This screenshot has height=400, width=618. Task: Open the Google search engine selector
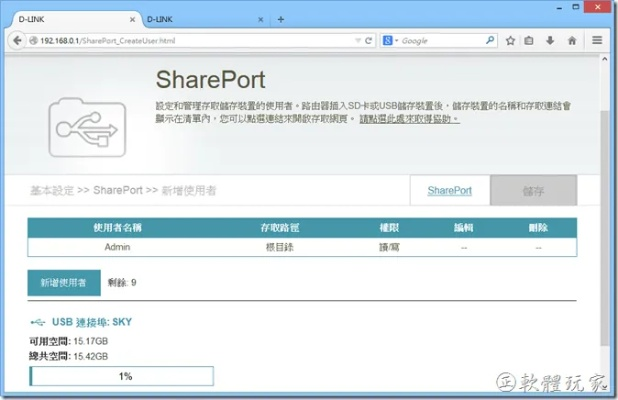pyautogui.click(x=390, y=40)
